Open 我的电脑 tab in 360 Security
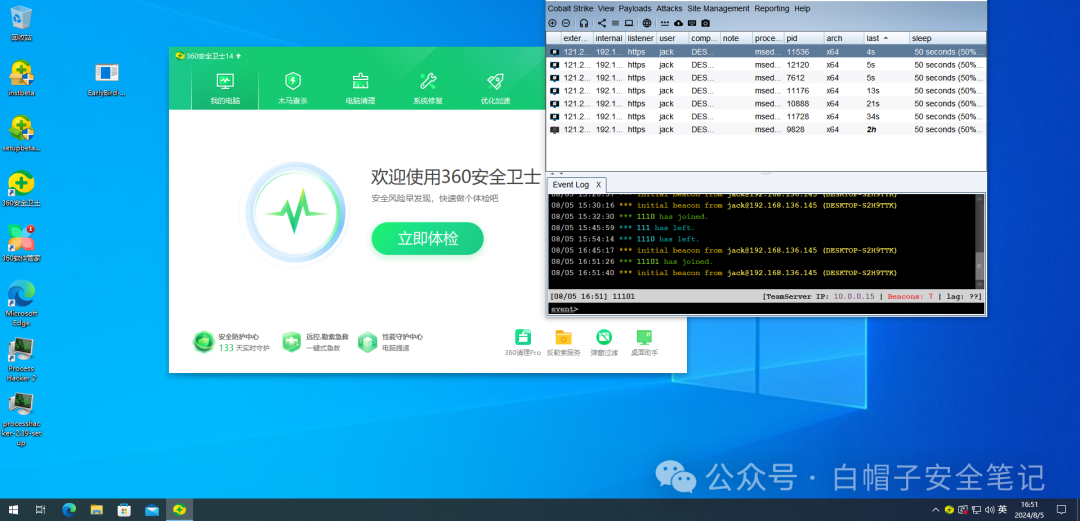 225,88
